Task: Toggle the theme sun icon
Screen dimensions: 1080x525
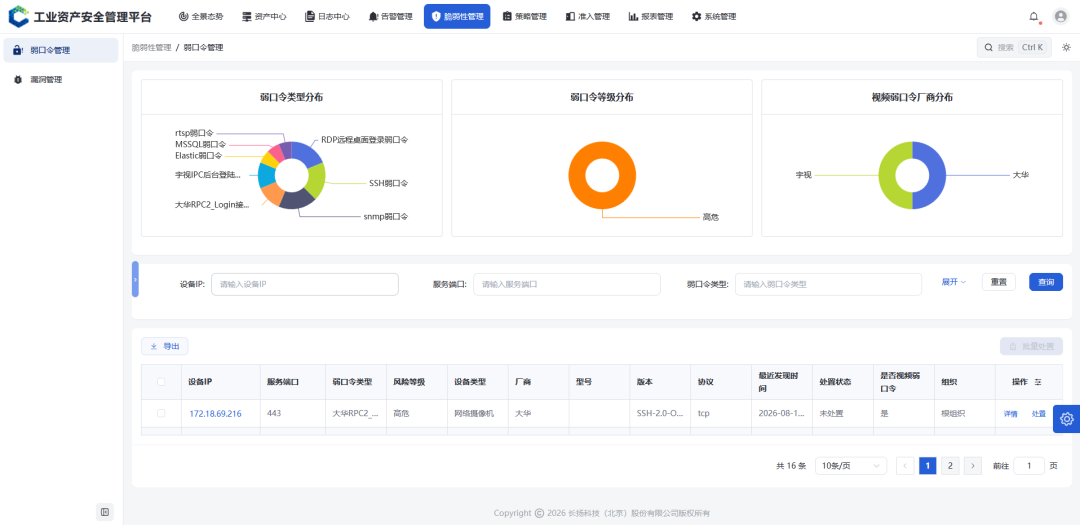Action: tap(1066, 48)
